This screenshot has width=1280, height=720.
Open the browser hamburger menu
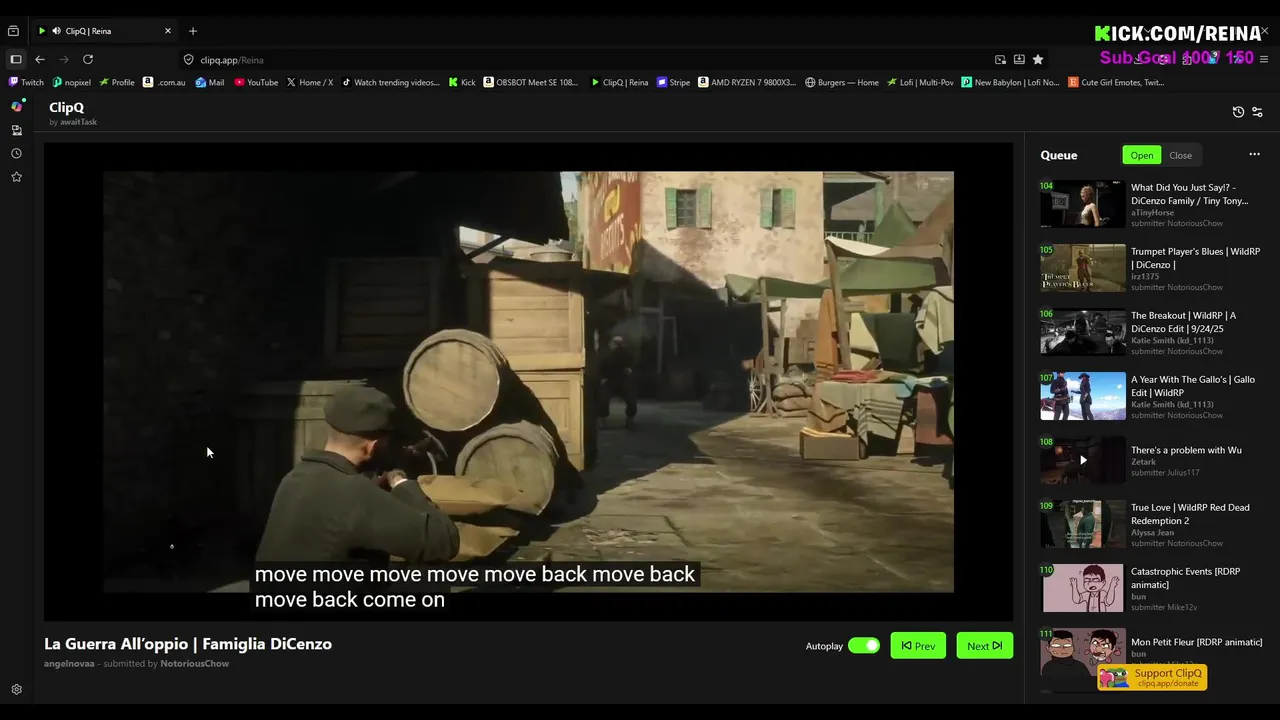tap(1265, 60)
